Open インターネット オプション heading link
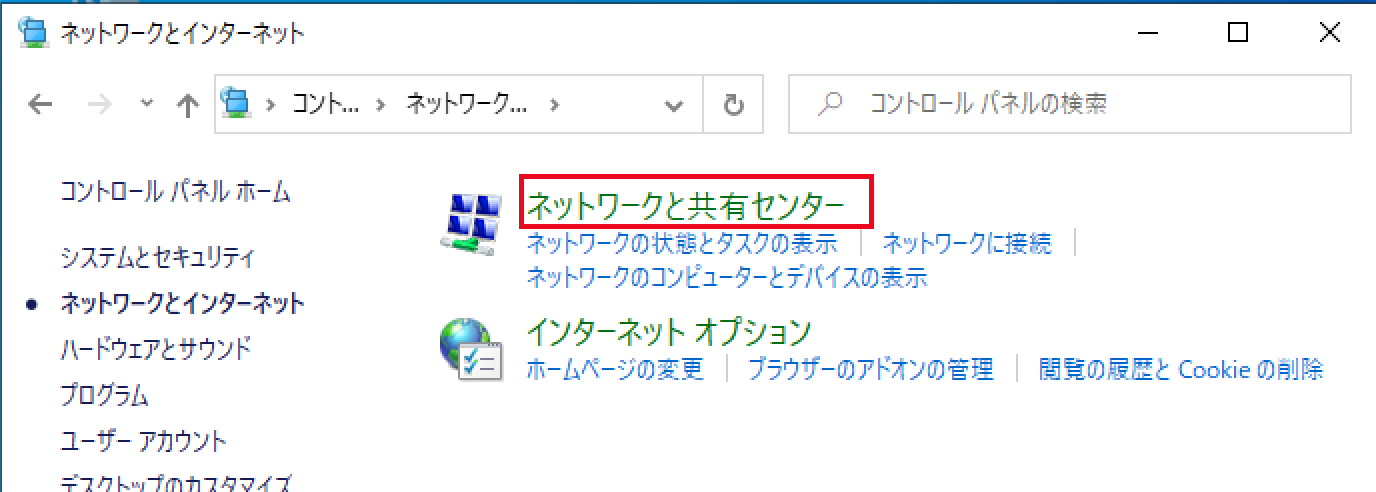 click(668, 331)
